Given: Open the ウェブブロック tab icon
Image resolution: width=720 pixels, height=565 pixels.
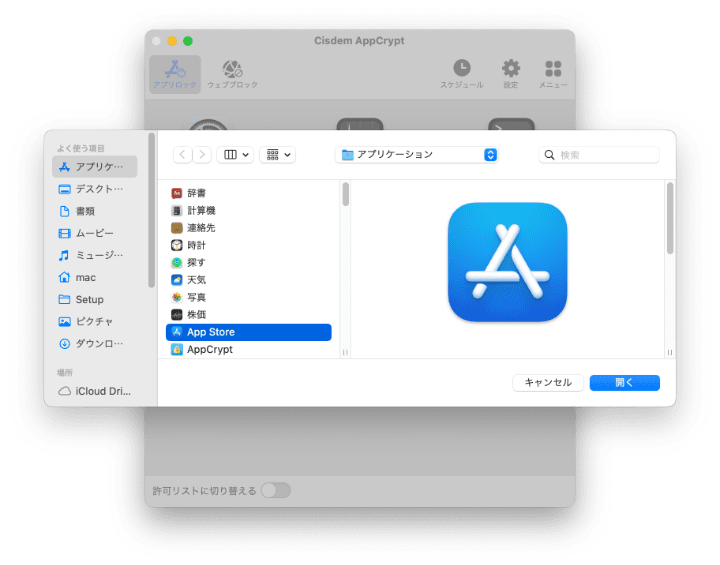Looking at the screenshot, I should [x=232, y=72].
